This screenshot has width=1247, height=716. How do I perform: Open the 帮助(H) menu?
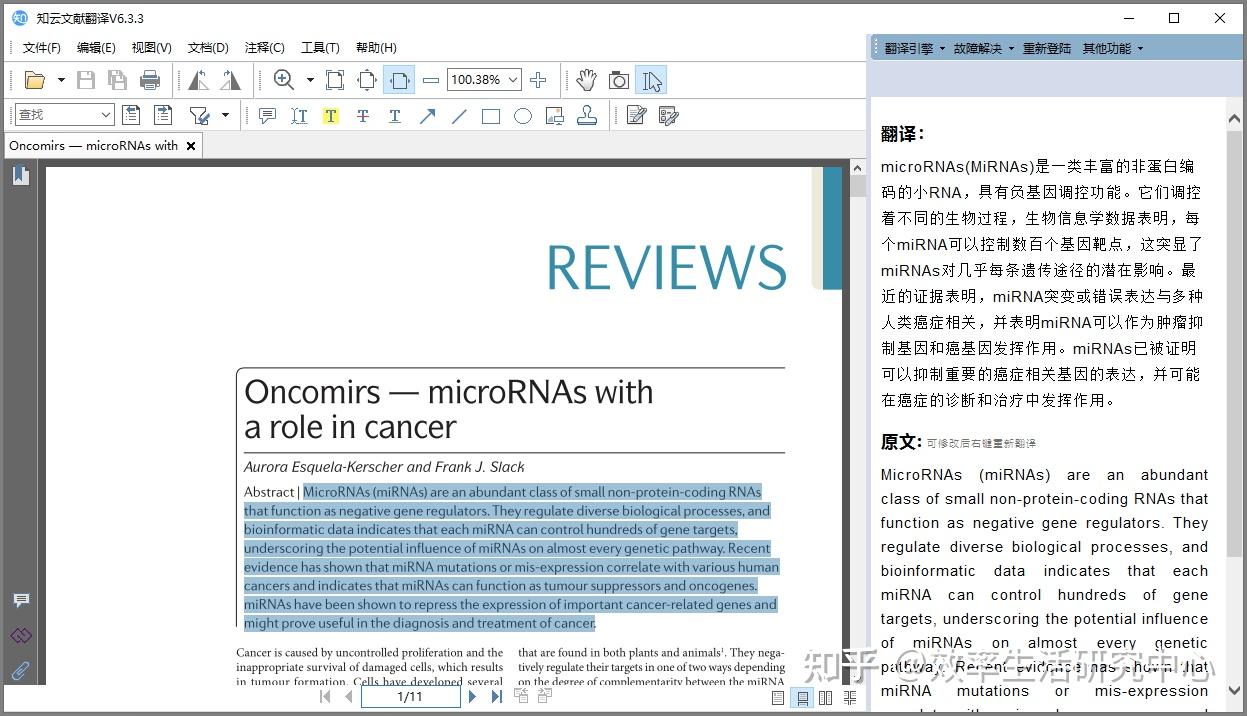click(x=376, y=47)
